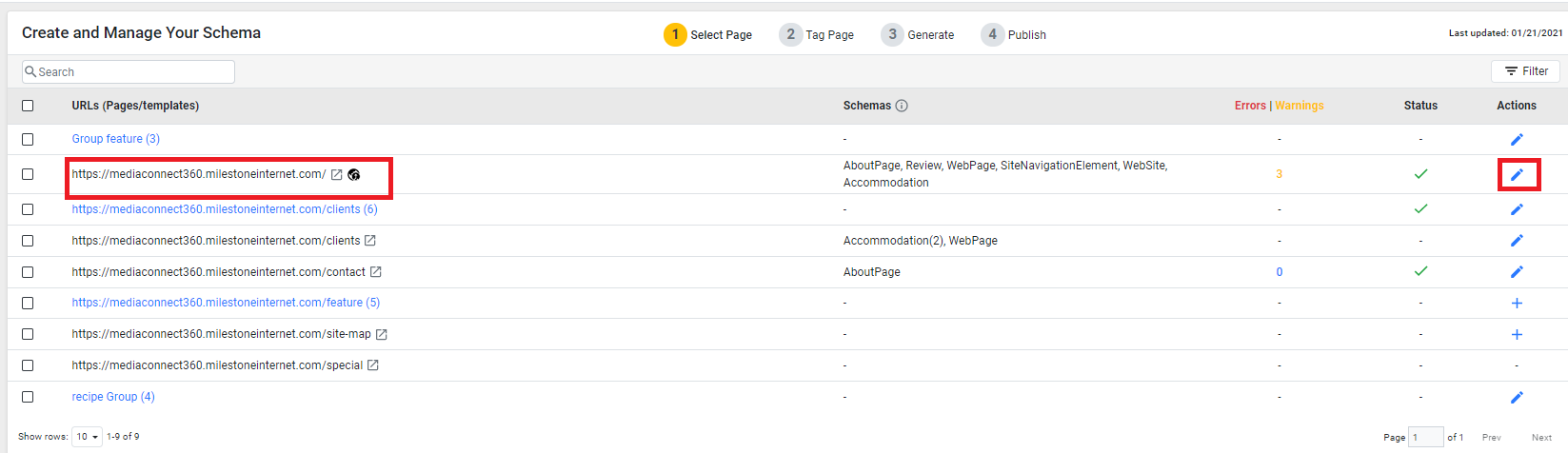
Task: Check the Group feature (3) row checkbox
Action: (x=28, y=139)
